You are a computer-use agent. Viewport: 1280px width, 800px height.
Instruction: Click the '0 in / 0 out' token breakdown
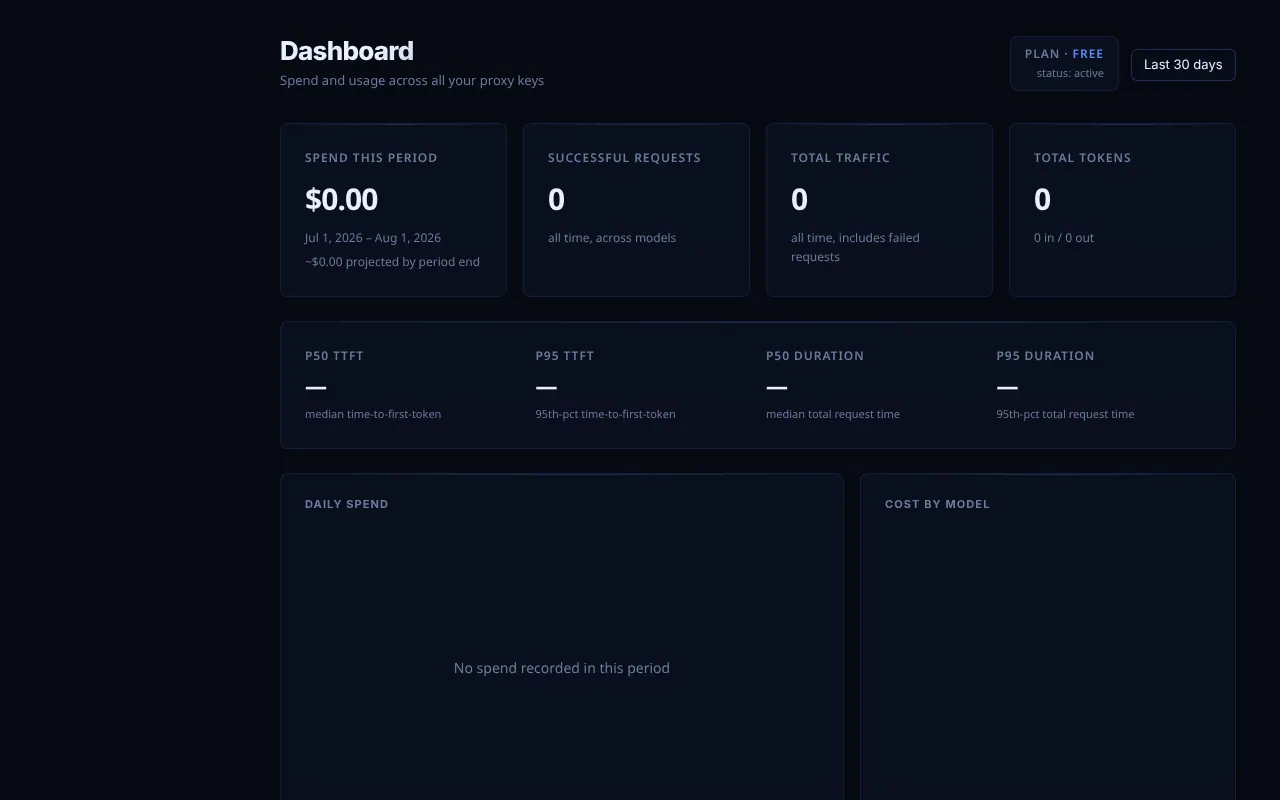[1064, 238]
